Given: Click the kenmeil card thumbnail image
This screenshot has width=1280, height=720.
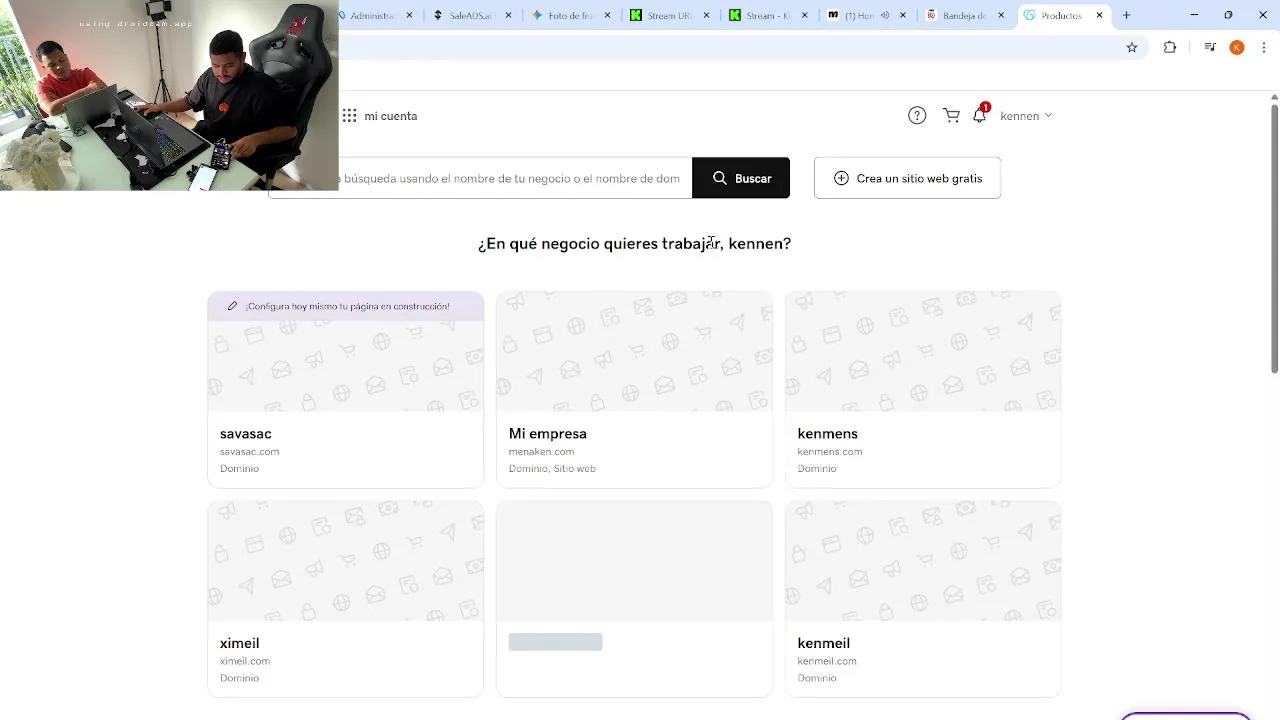Looking at the screenshot, I should coord(923,561).
